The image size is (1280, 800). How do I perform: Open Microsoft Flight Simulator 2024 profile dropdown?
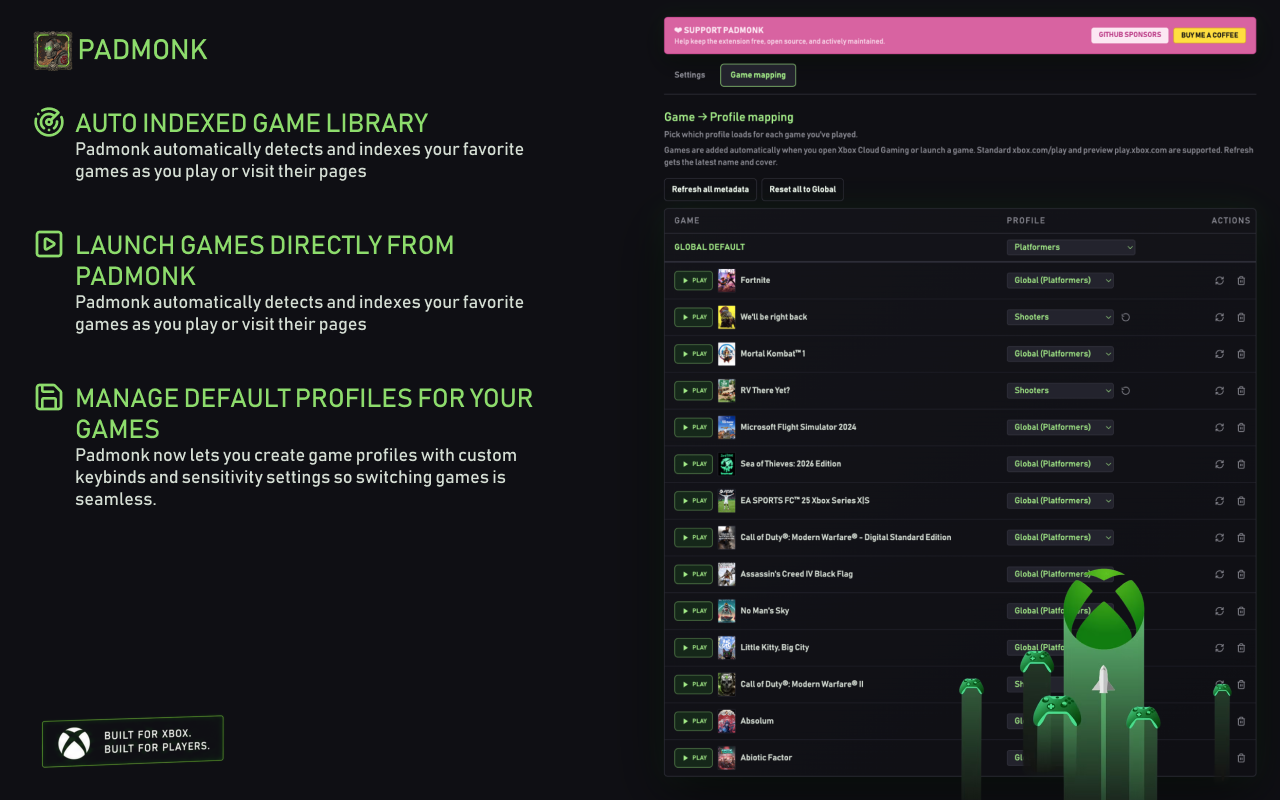pyautogui.click(x=1060, y=427)
